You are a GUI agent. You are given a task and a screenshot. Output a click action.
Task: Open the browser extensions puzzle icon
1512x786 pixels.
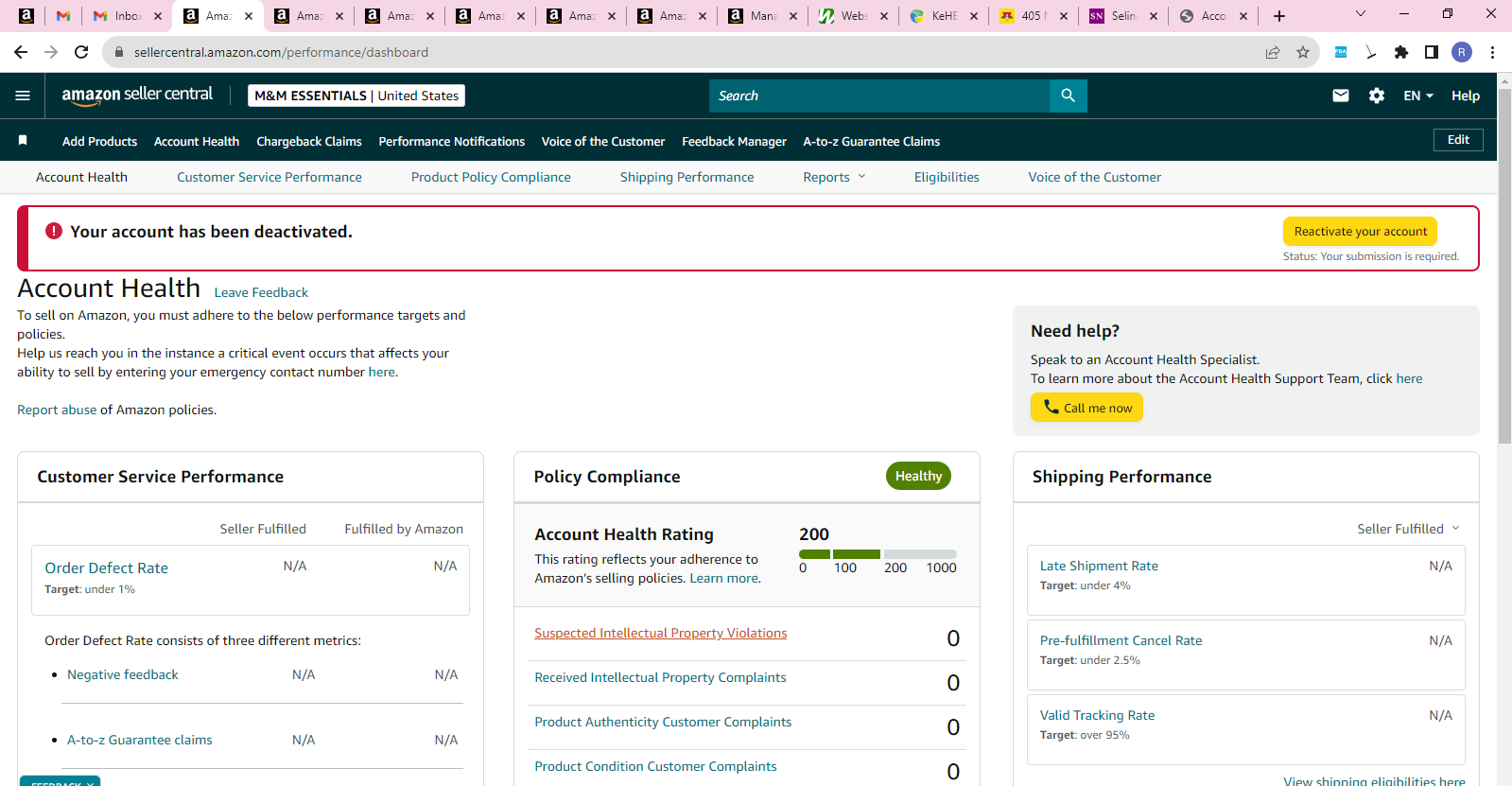point(1401,52)
